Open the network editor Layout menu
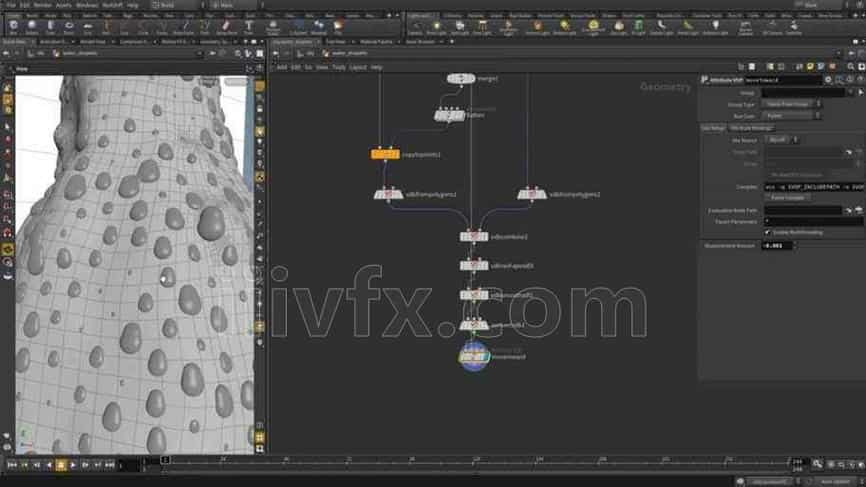Screen dimensions: 866x487 (x=358, y=67)
